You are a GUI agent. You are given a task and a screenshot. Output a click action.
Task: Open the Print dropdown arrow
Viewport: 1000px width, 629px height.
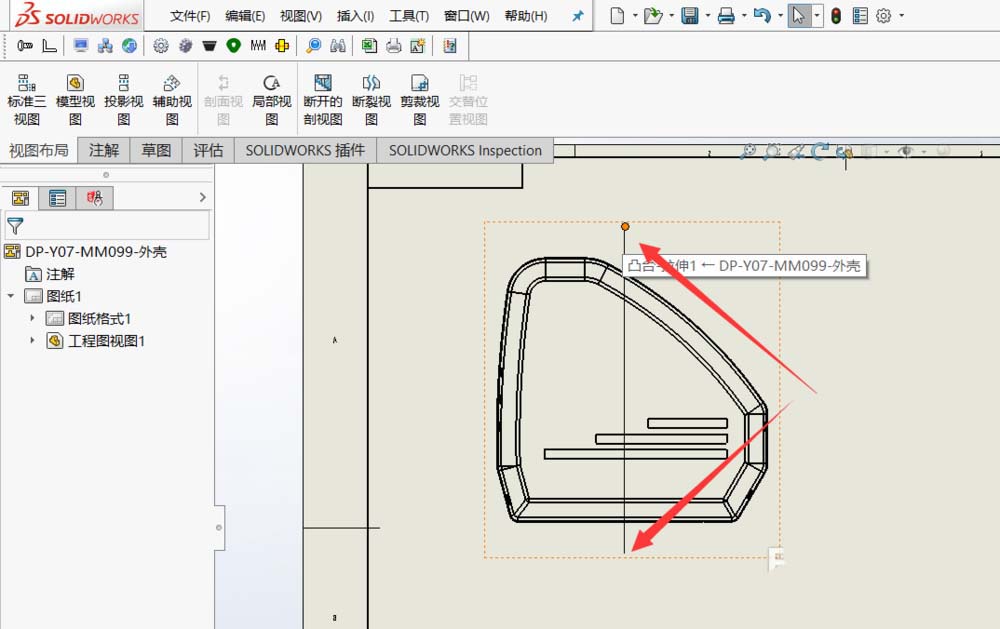pos(744,15)
